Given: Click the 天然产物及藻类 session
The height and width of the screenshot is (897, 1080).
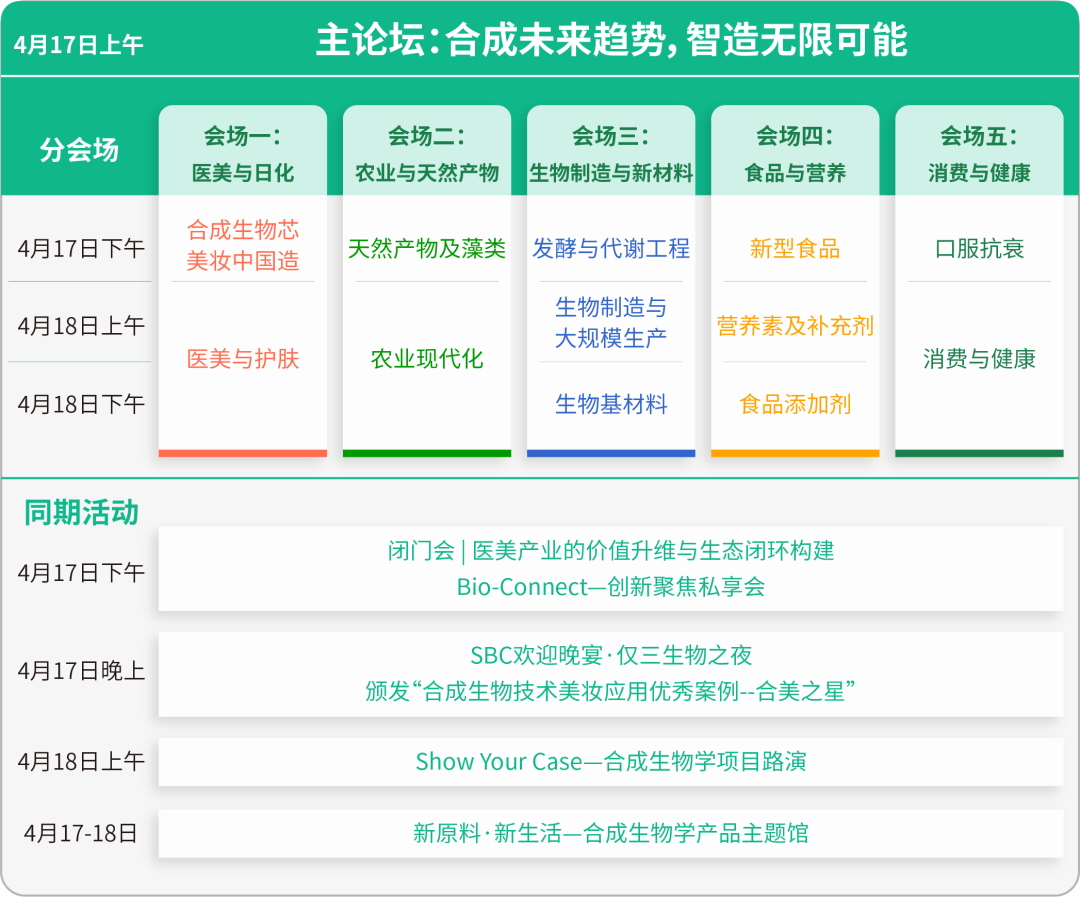Looking at the screenshot, I should [x=427, y=249].
